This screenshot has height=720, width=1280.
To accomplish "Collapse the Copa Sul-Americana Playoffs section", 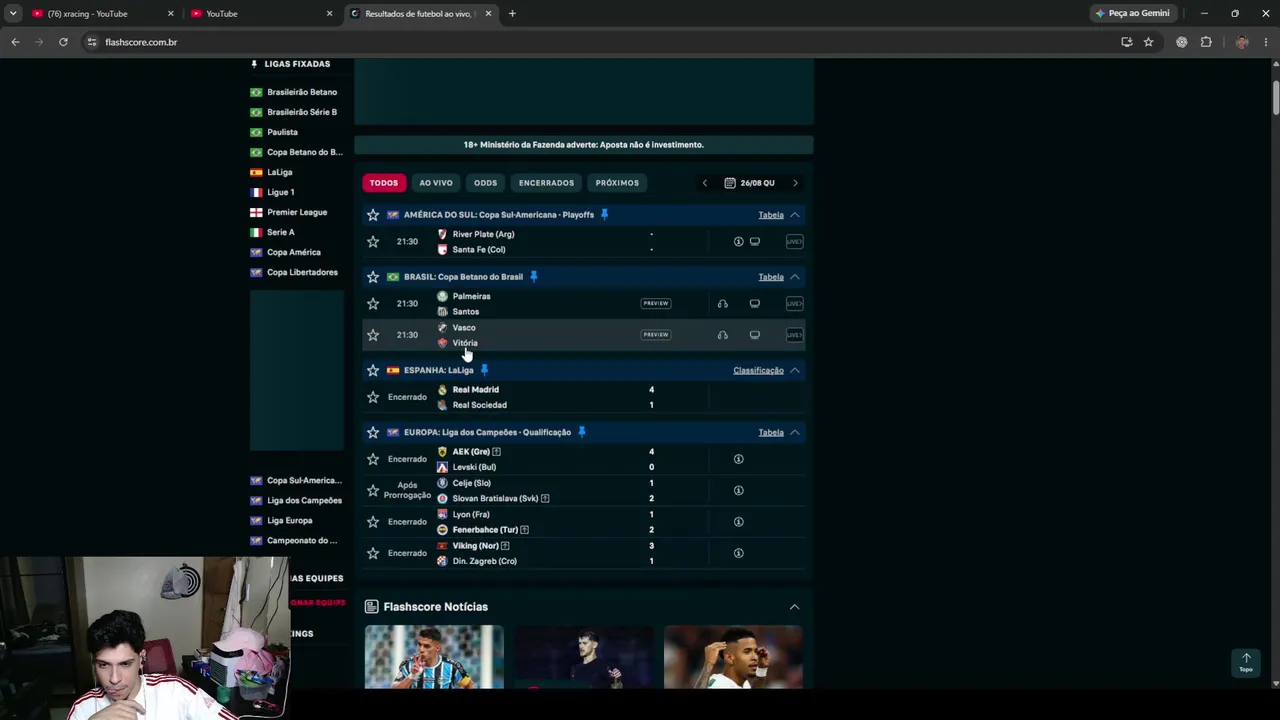I will point(795,215).
